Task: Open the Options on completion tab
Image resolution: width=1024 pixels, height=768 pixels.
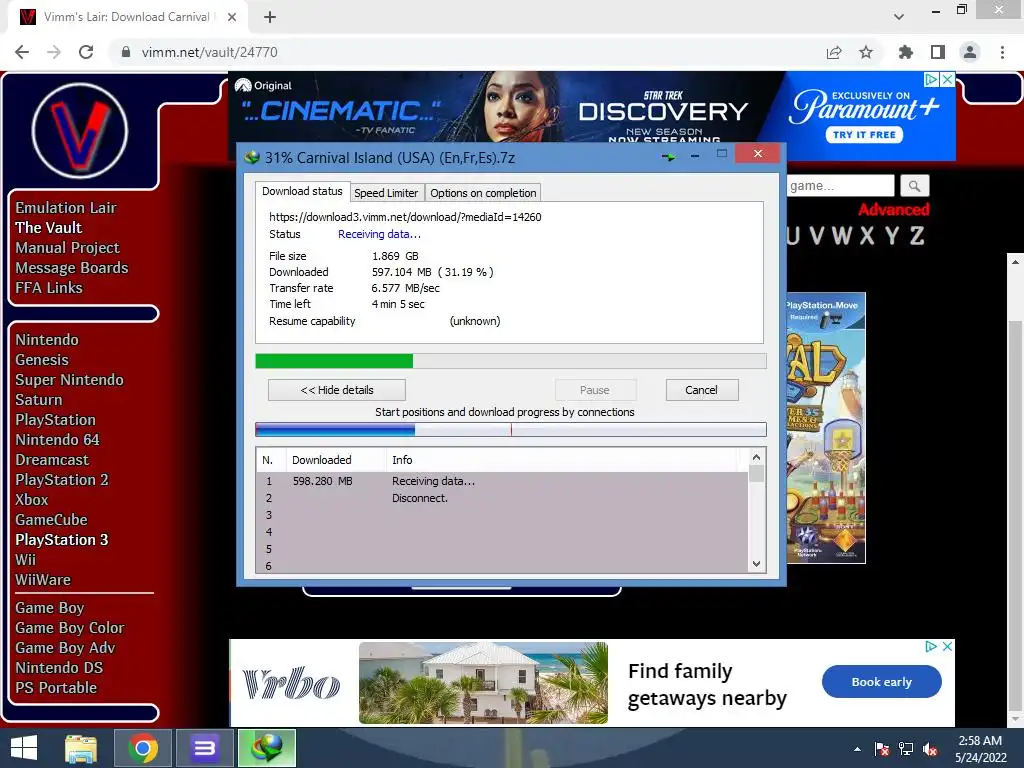Action: pyautogui.click(x=483, y=193)
